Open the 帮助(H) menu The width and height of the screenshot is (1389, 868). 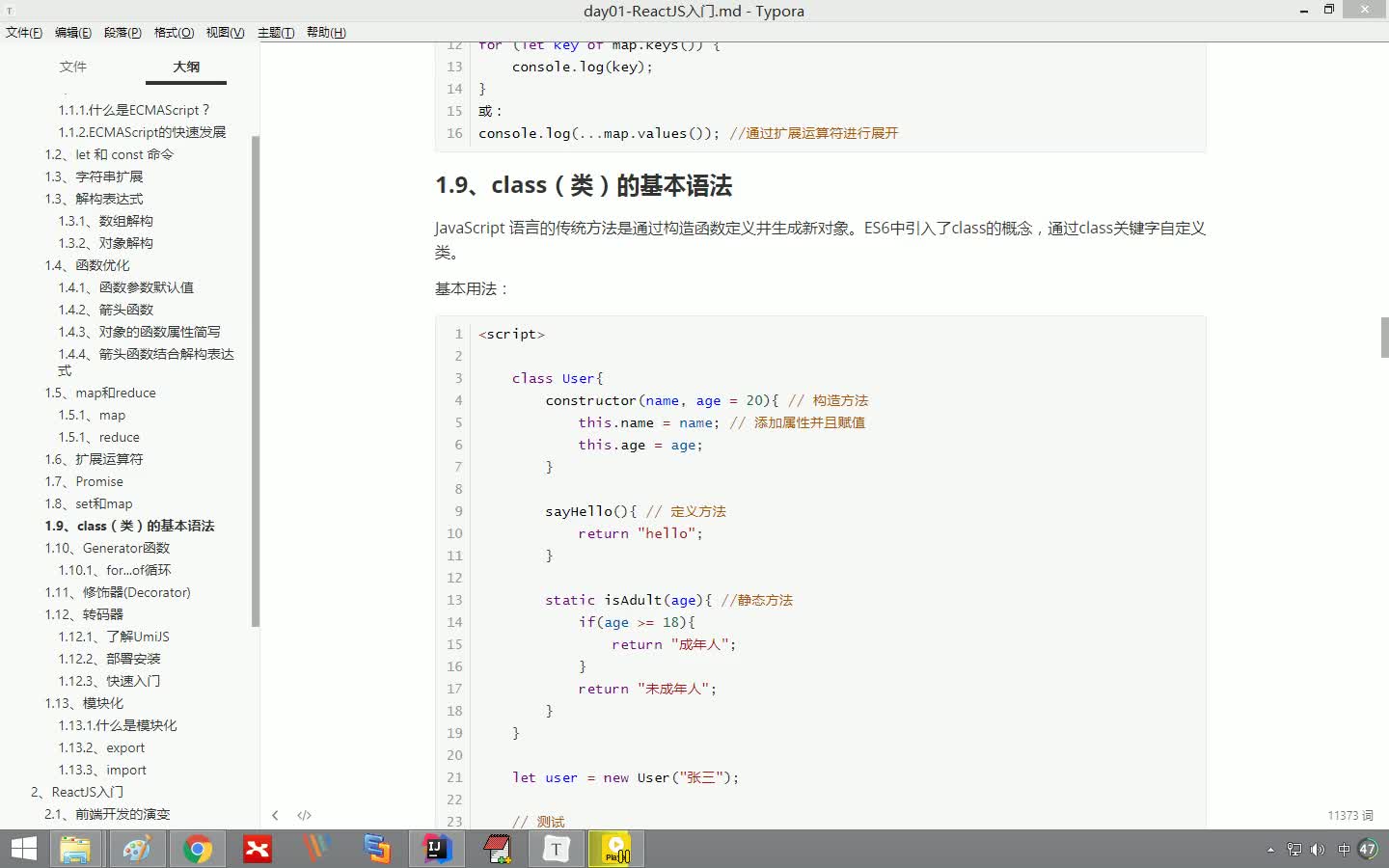click(x=326, y=33)
